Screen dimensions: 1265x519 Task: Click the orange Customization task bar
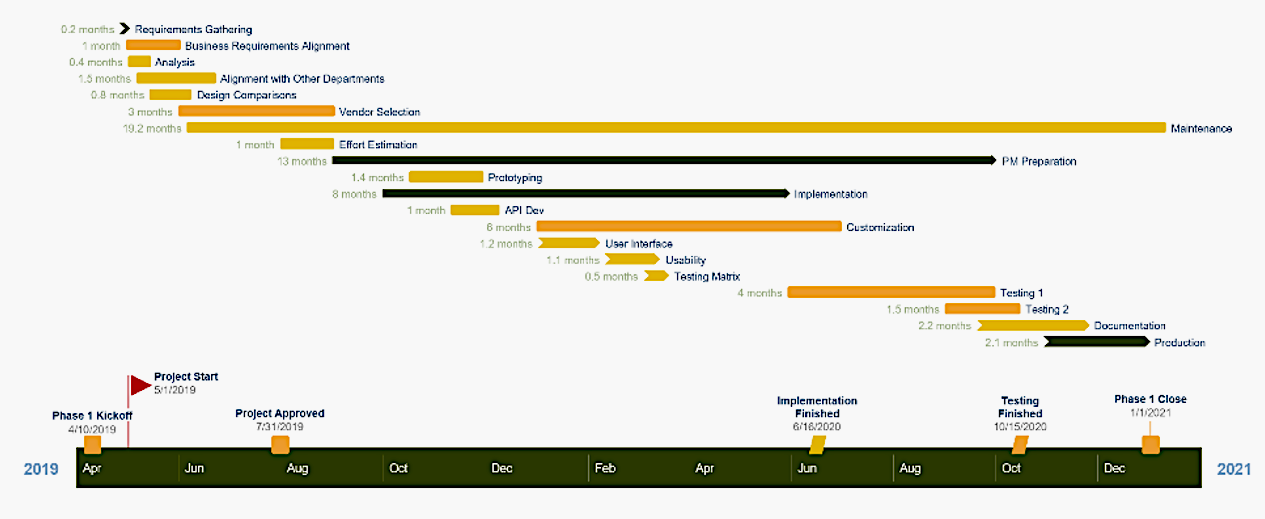(x=688, y=227)
